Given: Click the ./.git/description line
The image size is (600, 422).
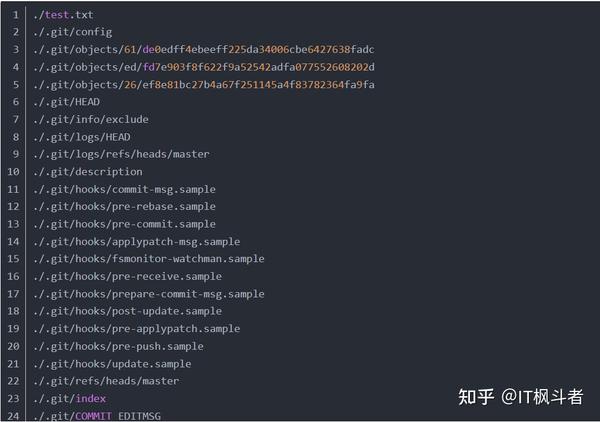Looking at the screenshot, I should (88, 172).
